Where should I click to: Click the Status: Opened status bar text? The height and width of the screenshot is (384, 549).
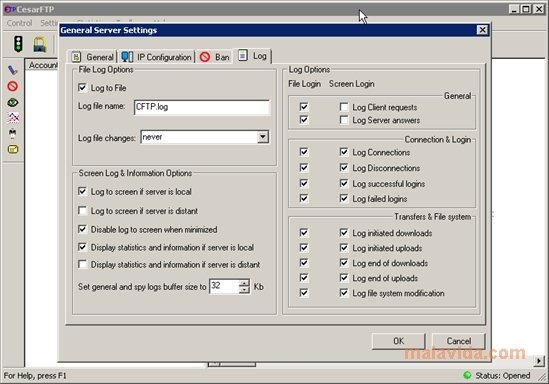click(502, 376)
